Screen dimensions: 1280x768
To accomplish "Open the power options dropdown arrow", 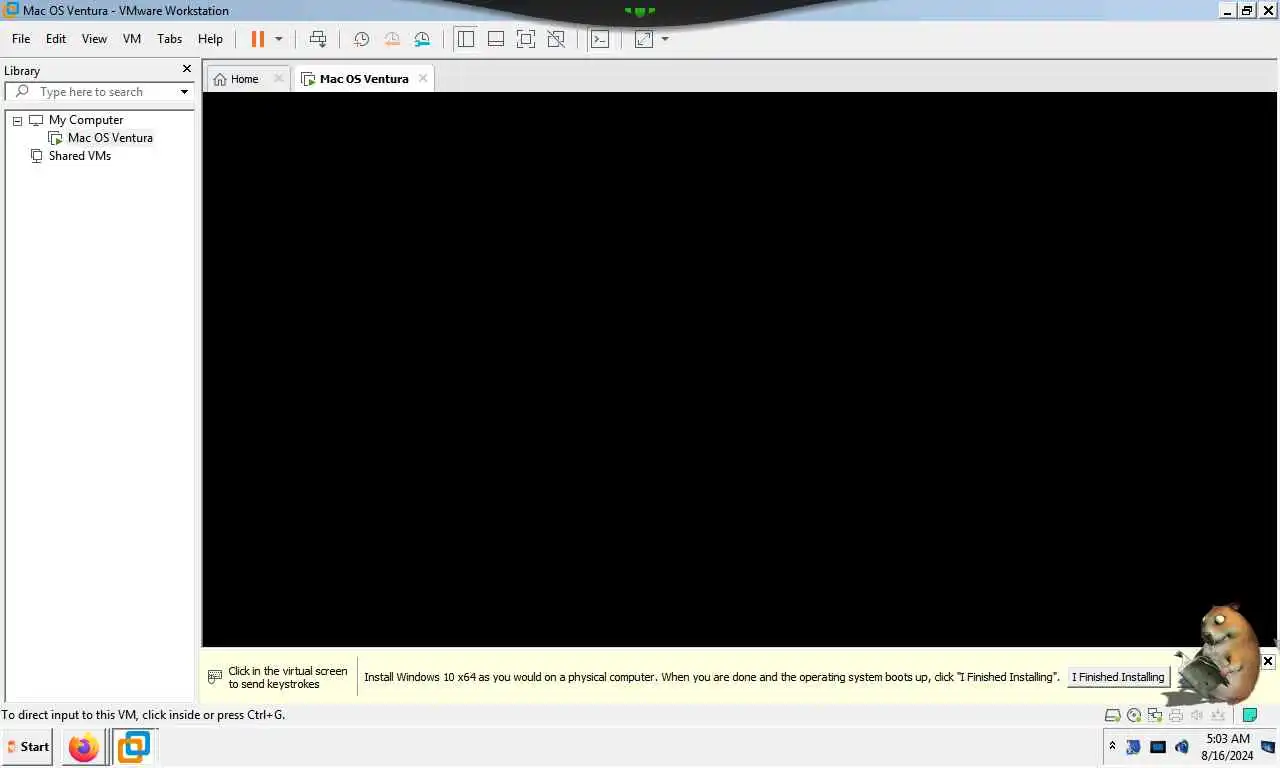I will pos(278,39).
